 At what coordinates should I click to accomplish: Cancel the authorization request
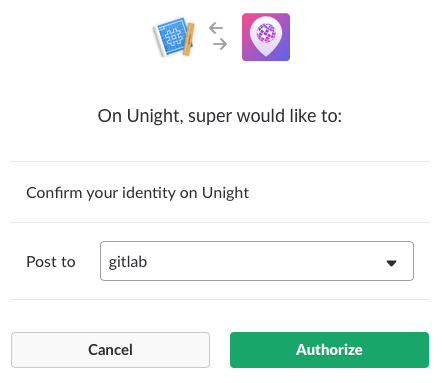tap(110, 350)
